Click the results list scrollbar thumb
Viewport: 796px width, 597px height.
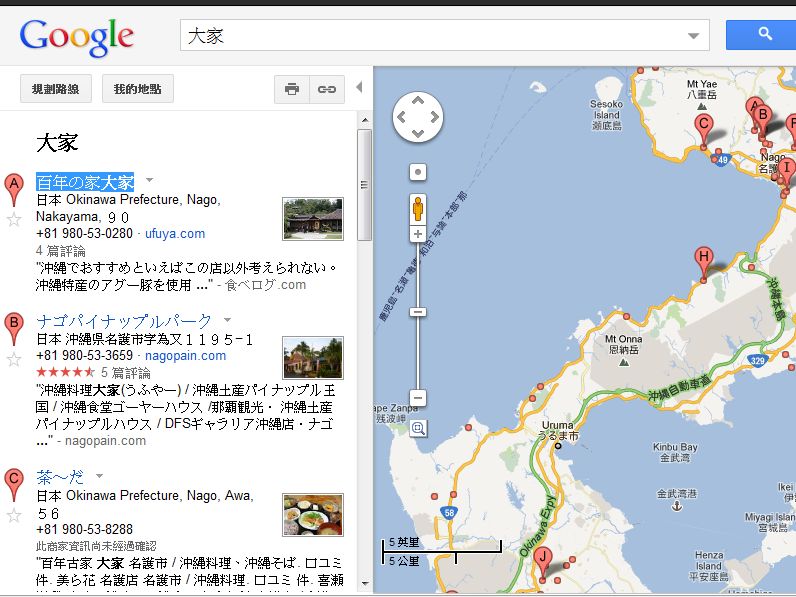364,184
